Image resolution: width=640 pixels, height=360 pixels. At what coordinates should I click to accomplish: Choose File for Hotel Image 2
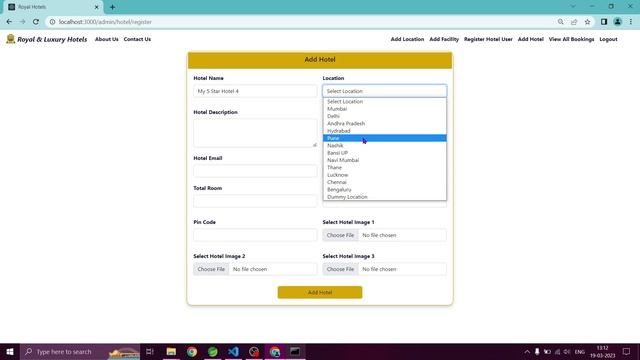coord(211,269)
